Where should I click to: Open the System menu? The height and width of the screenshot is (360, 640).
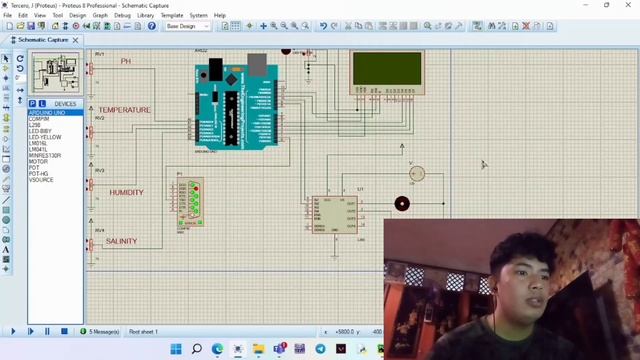pos(198,15)
